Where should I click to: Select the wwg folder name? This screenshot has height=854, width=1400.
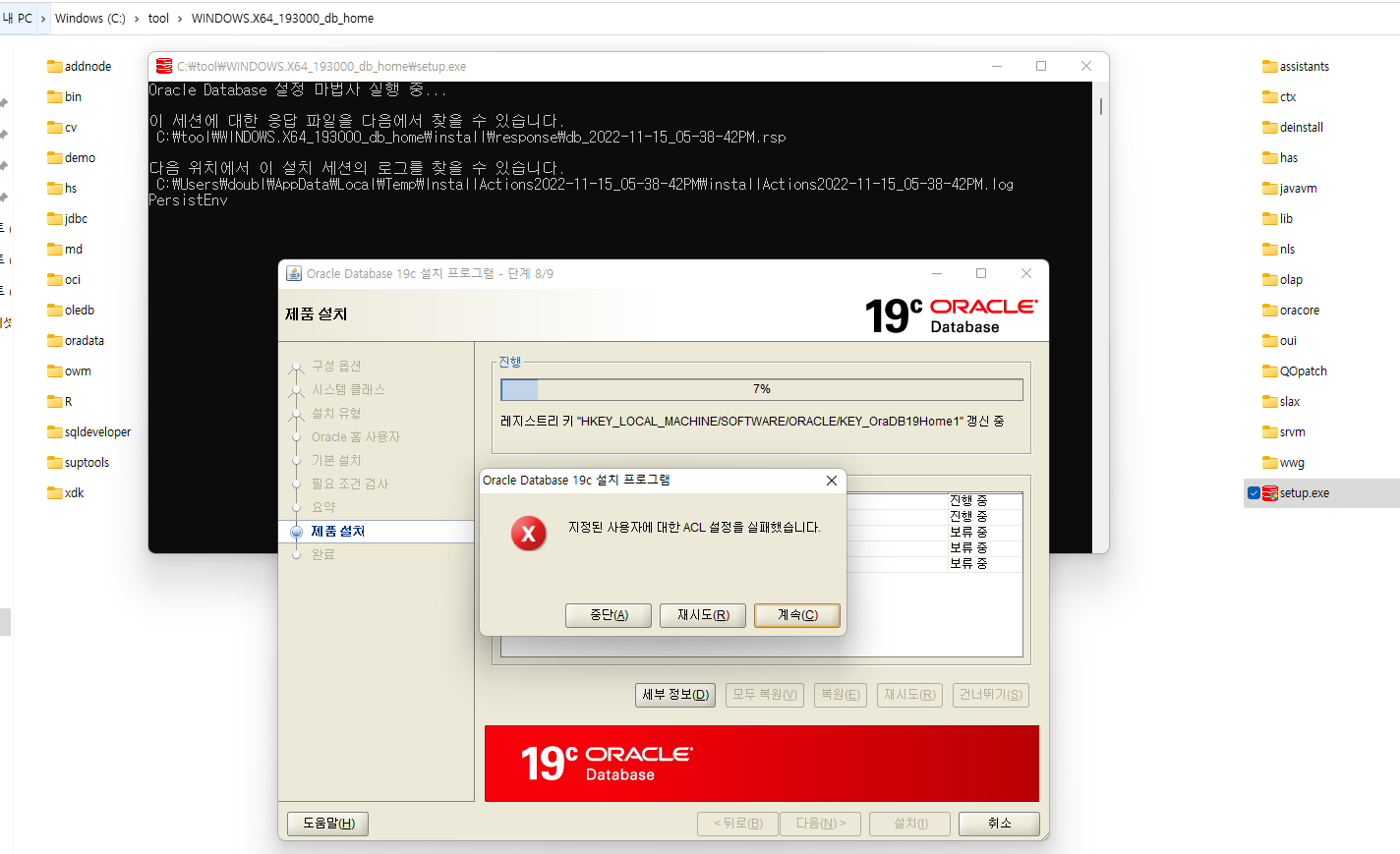tap(1292, 463)
